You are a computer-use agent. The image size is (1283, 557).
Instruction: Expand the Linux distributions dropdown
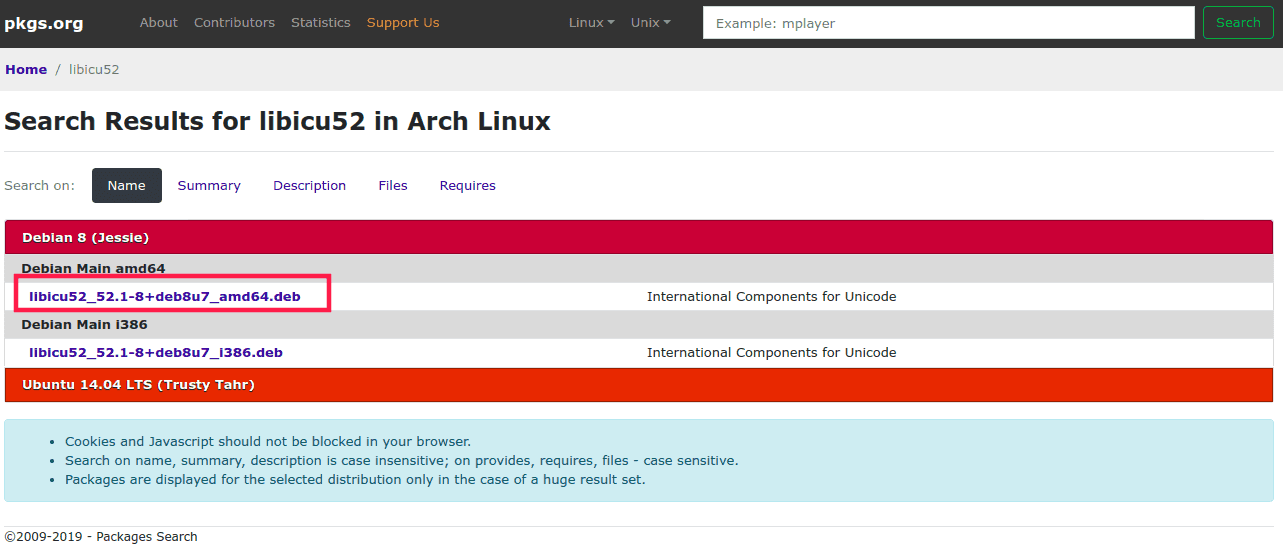point(591,23)
